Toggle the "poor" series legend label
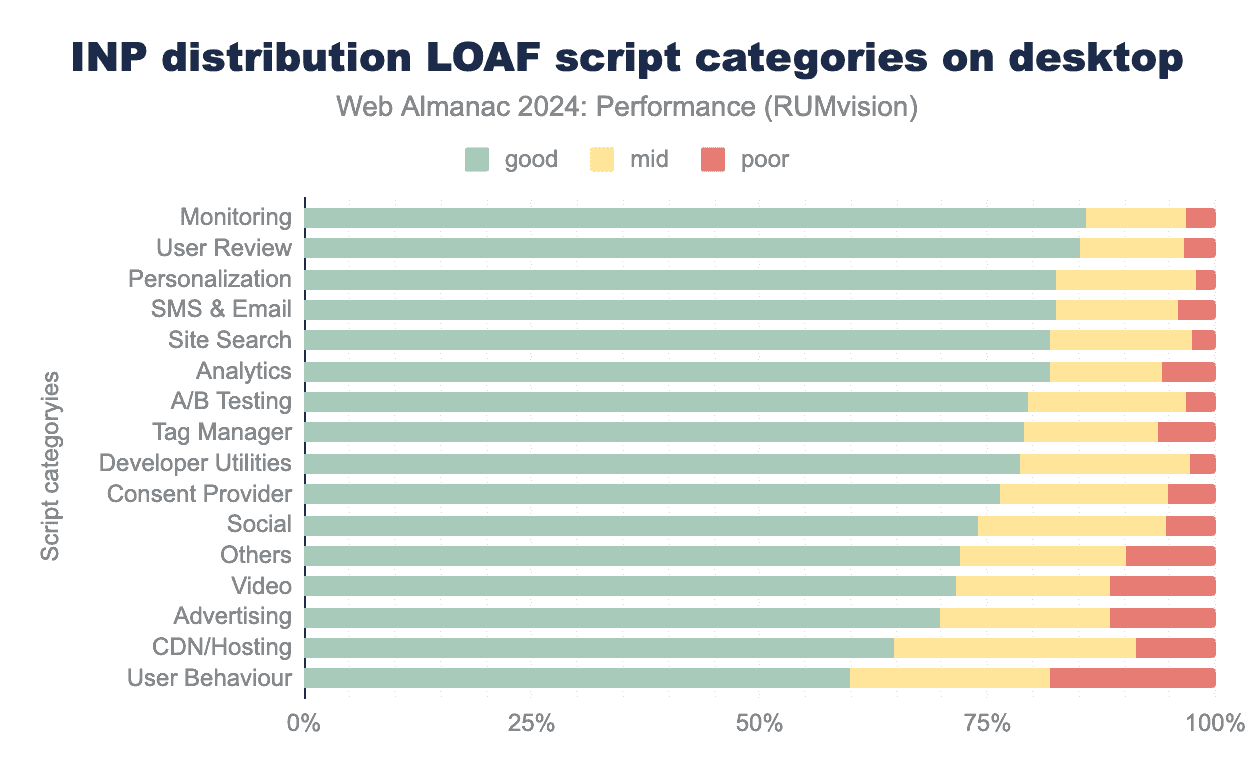This screenshot has height=774, width=1254. tap(764, 159)
